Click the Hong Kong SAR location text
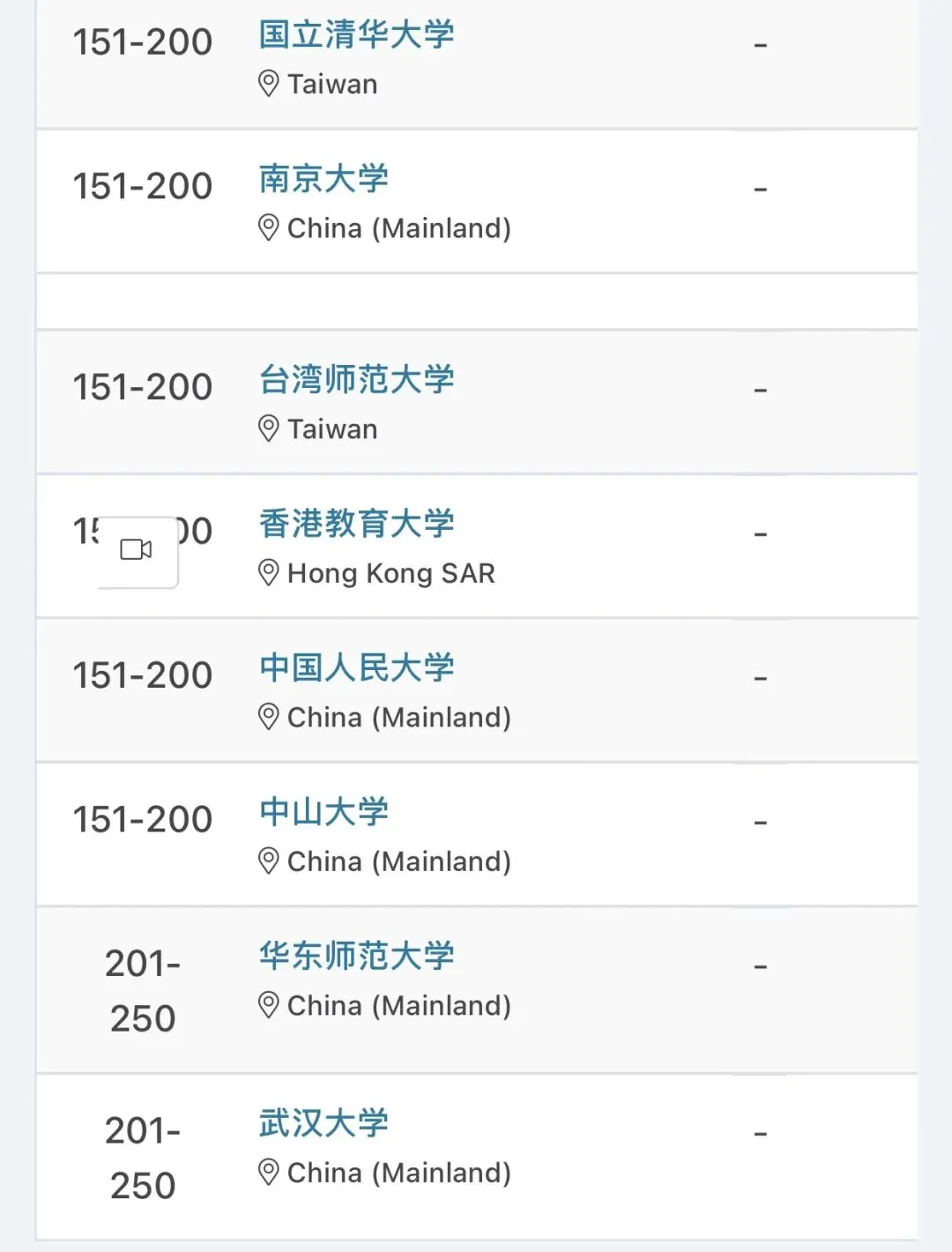This screenshot has width=952, height=1252. [x=391, y=574]
